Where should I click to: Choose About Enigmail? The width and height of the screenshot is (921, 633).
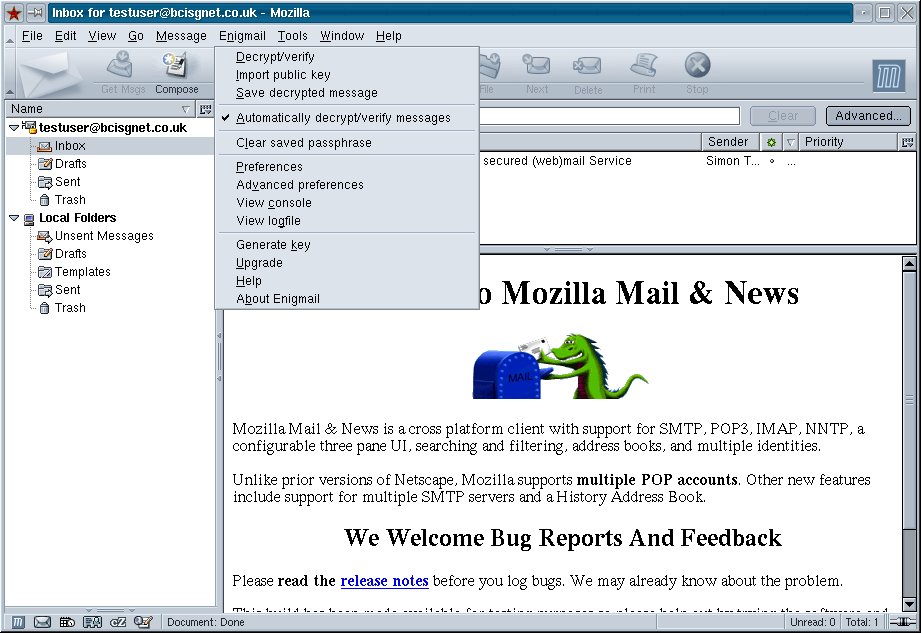coord(347,299)
